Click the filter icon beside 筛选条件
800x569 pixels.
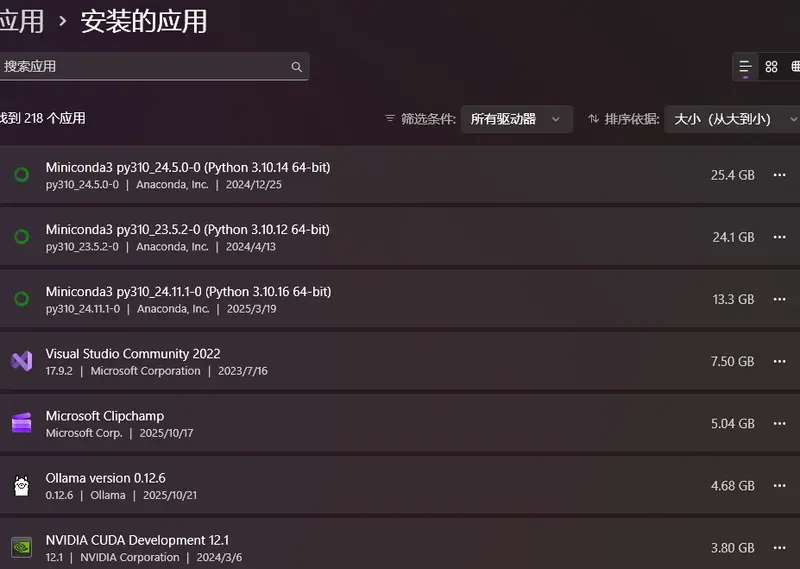[x=390, y=118]
